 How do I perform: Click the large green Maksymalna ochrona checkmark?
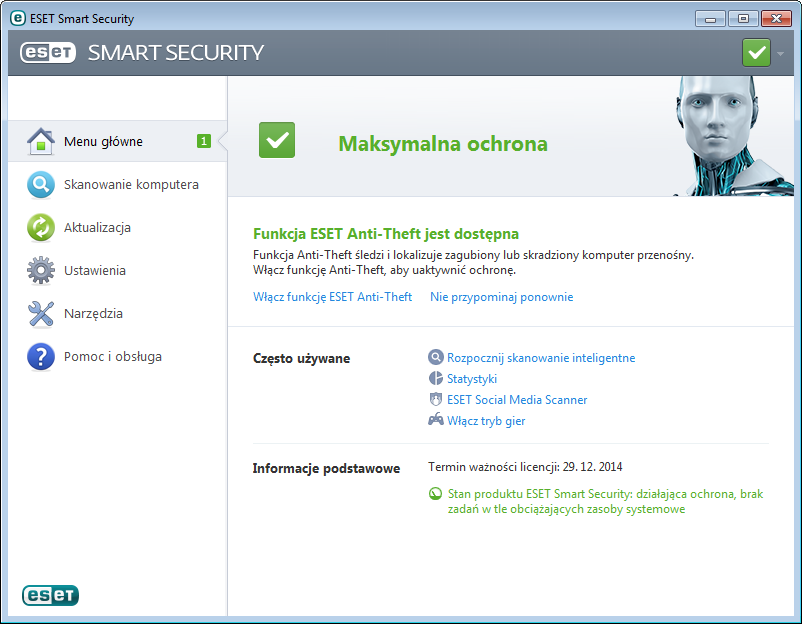277,140
